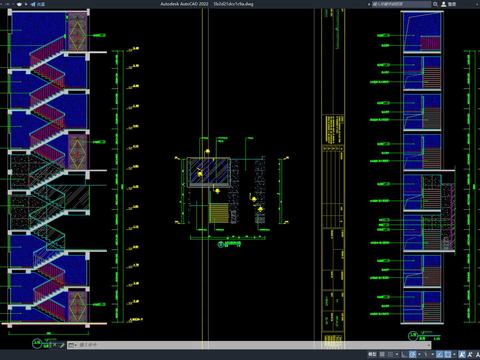Click the object snap tracking icon

click(440, 354)
